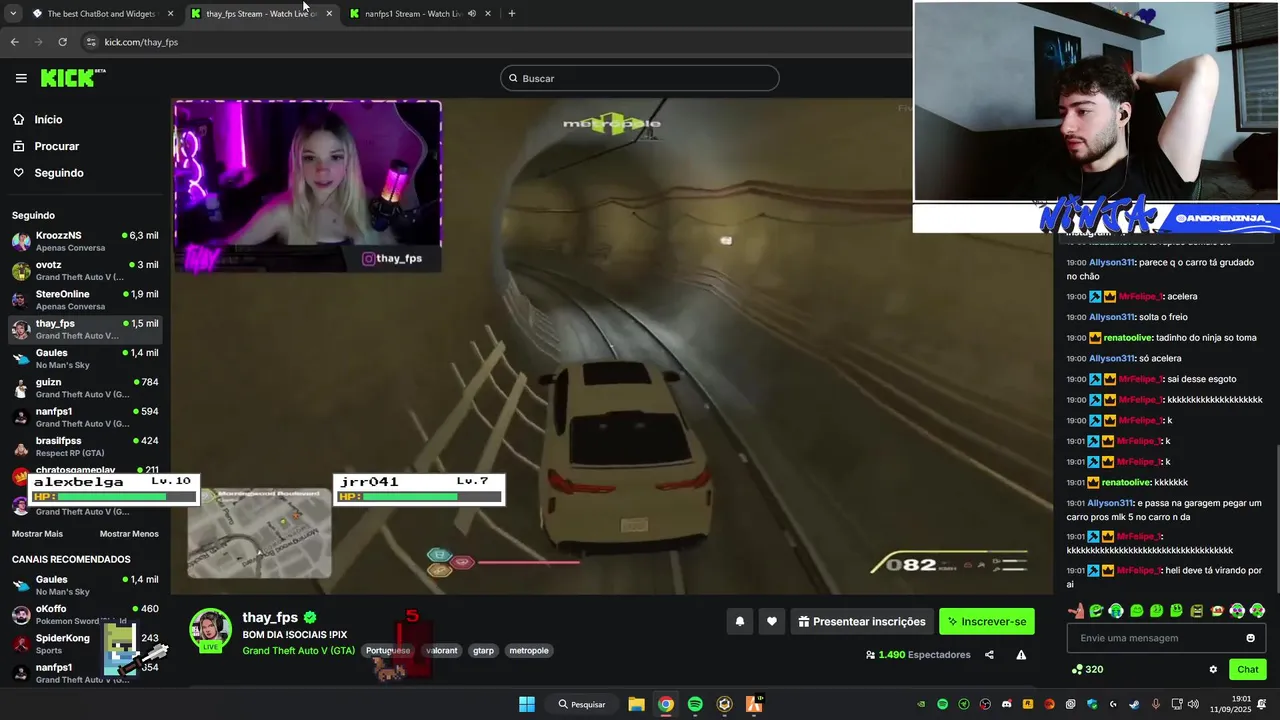Click username Allyson311 in chat garagem message

1110,503
